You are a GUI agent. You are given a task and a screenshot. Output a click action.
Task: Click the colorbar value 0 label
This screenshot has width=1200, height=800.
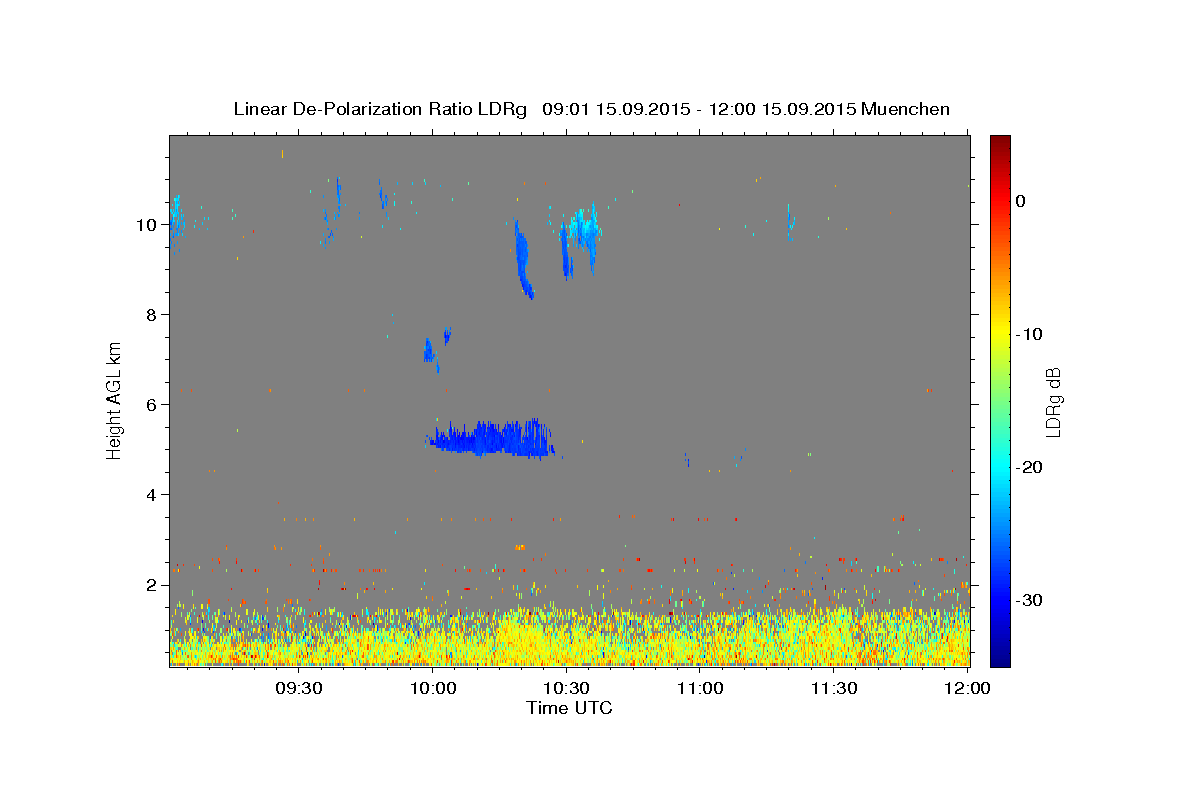[x=1021, y=201]
